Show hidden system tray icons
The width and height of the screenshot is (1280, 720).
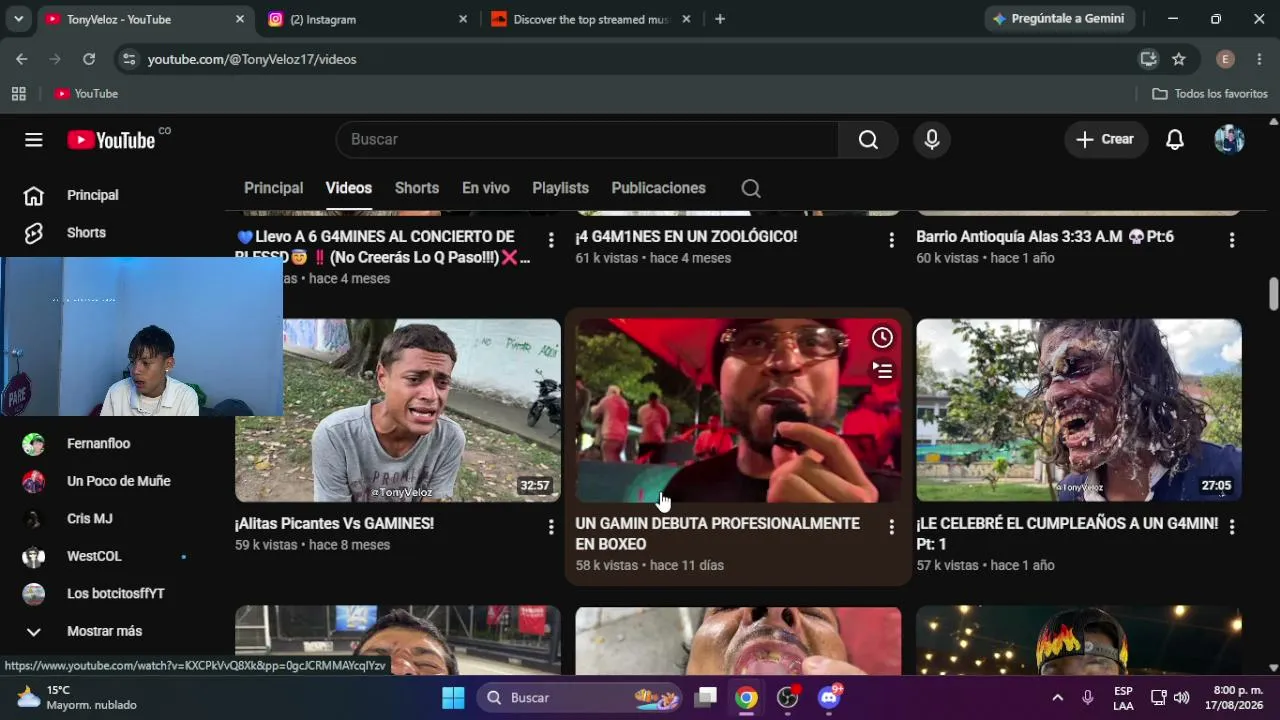click(1057, 697)
